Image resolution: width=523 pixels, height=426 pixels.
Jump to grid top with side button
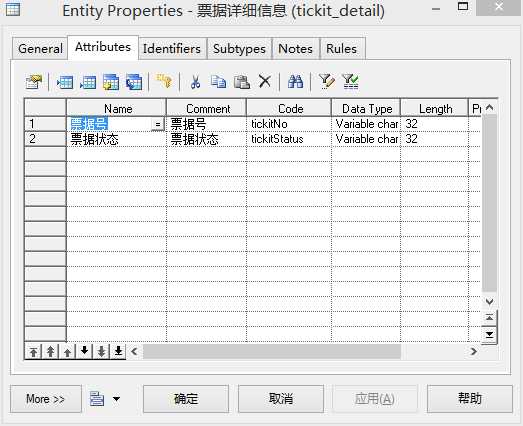click(490, 318)
